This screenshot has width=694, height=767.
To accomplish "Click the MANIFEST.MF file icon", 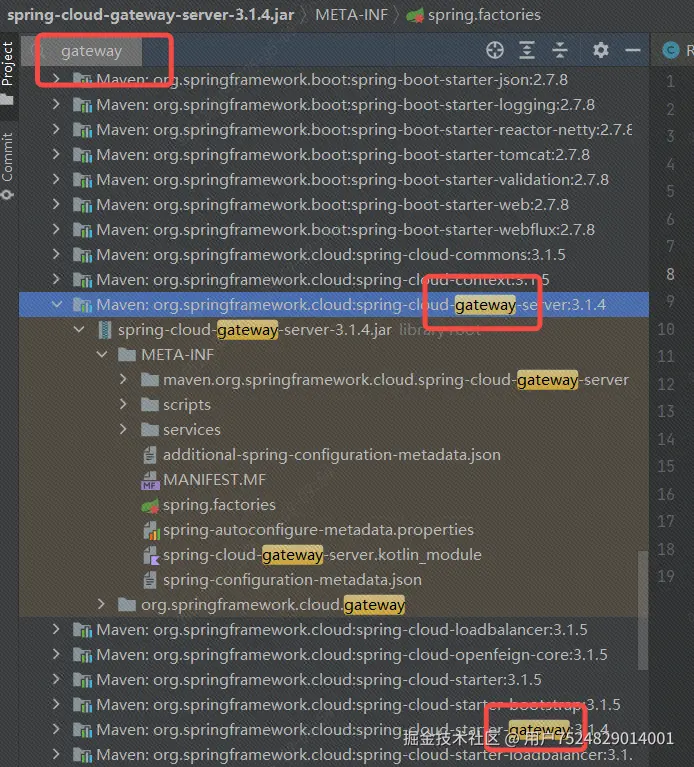I will (x=150, y=480).
